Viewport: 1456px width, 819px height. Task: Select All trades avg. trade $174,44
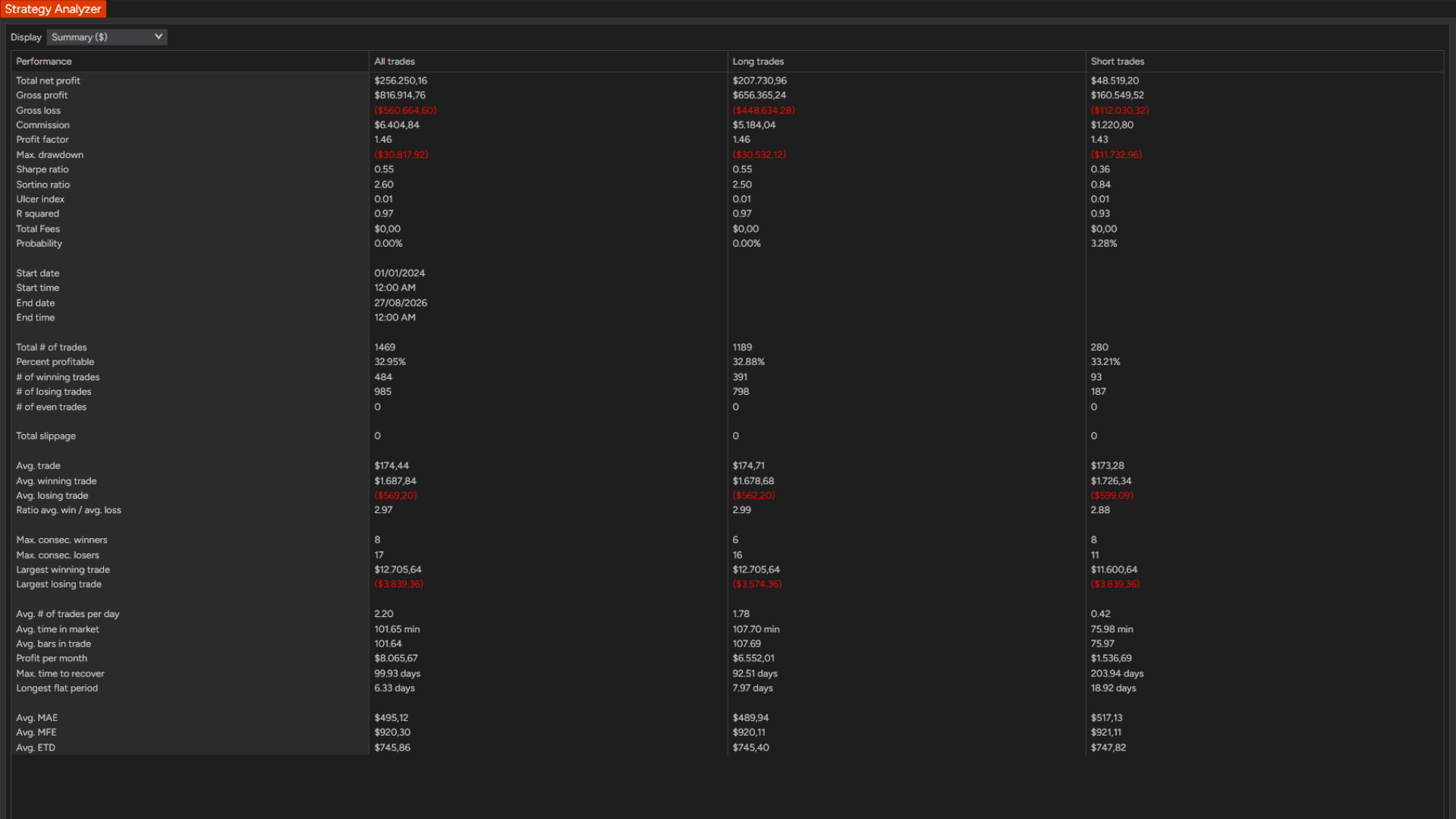pyautogui.click(x=392, y=466)
